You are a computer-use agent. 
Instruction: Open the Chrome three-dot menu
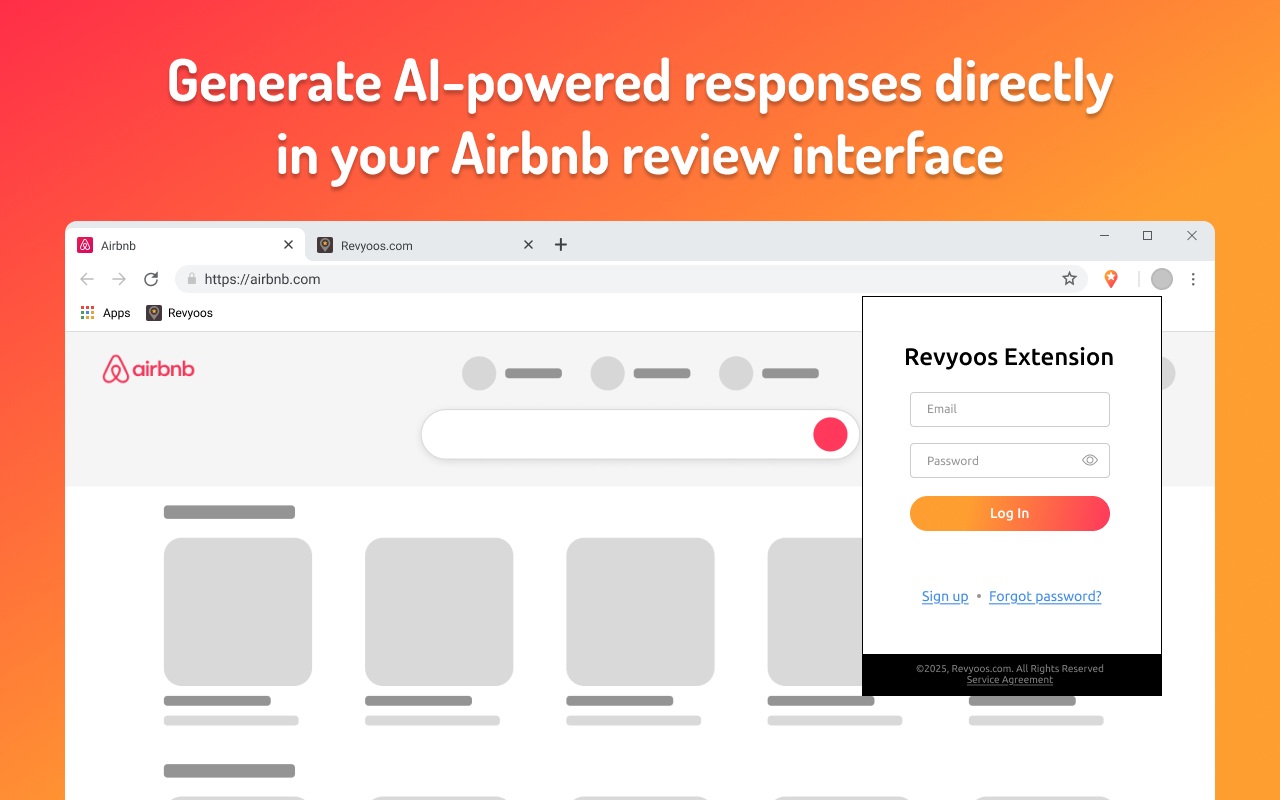1193,279
